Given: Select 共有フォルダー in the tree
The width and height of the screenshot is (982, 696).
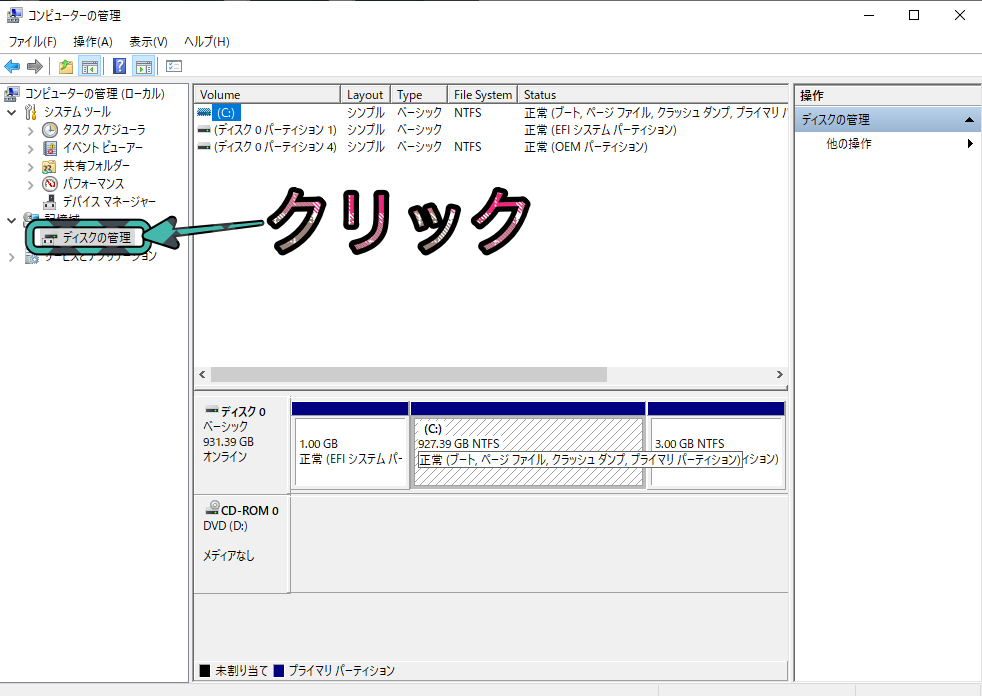Looking at the screenshot, I should click(x=96, y=165).
